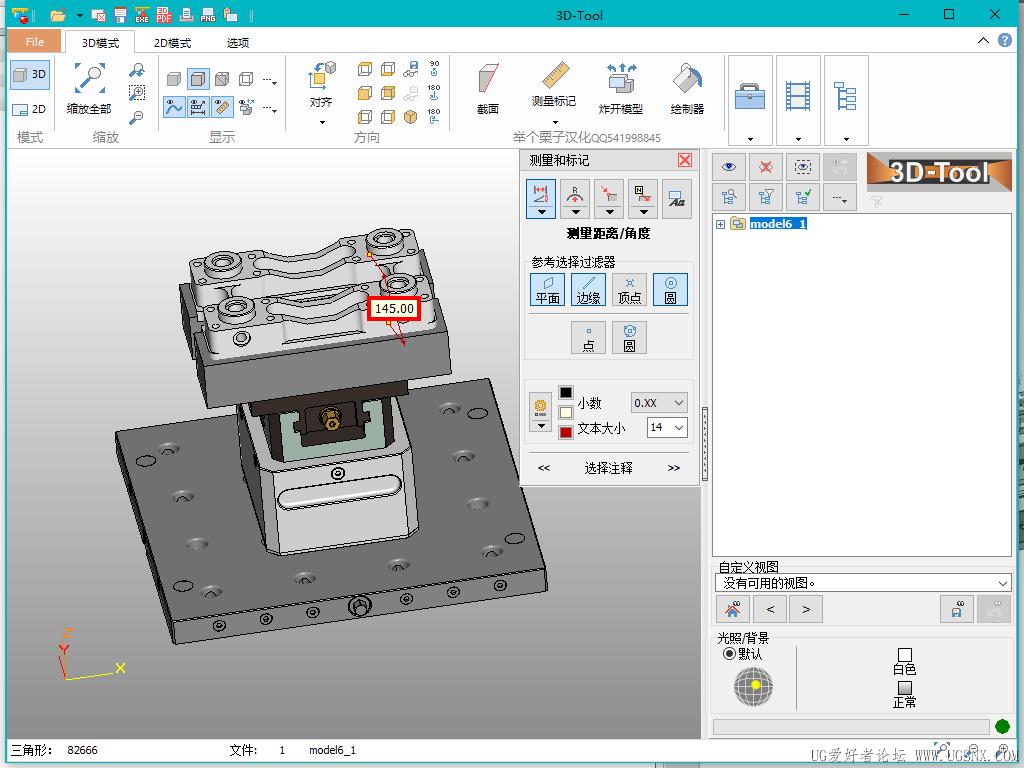Click home view house icon
1024x768 pixels.
click(x=733, y=609)
